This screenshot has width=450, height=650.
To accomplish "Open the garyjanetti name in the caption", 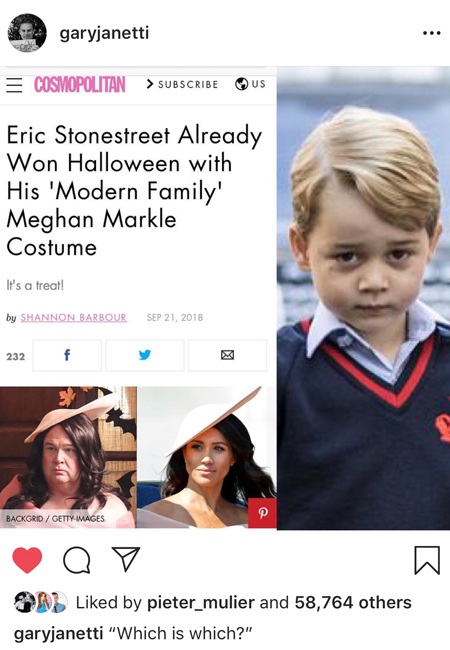I will [x=58, y=633].
